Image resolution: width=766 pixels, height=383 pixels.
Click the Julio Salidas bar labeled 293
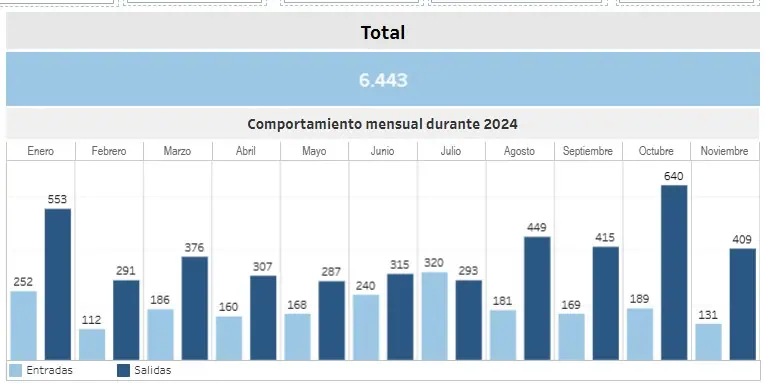tap(468, 320)
